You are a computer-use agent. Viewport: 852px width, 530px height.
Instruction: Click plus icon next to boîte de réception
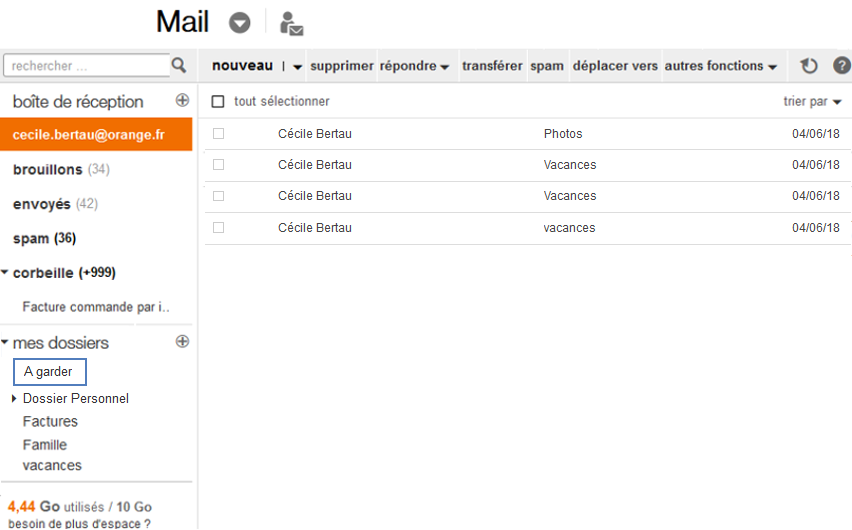pyautogui.click(x=183, y=100)
